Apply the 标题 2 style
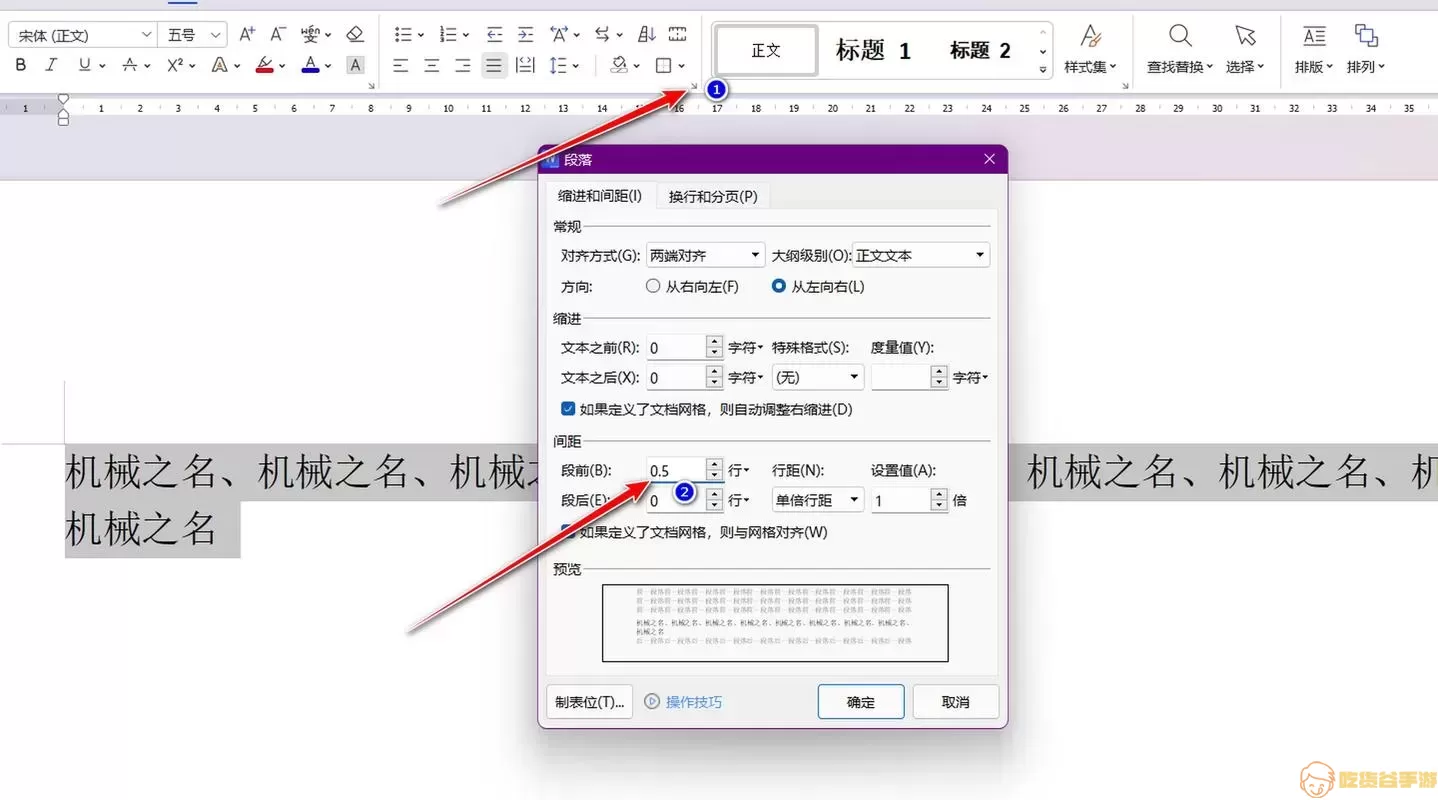Screen dimensions: 1438x800 [x=980, y=50]
